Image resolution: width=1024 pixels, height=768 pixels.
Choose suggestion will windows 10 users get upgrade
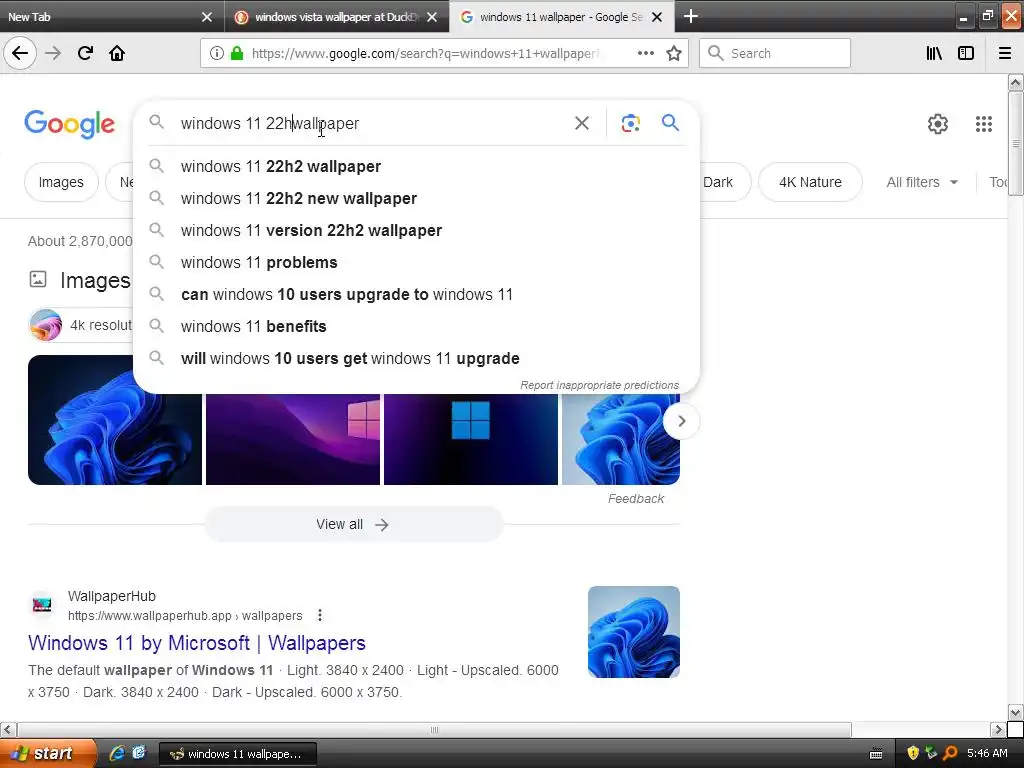[x=416, y=359]
